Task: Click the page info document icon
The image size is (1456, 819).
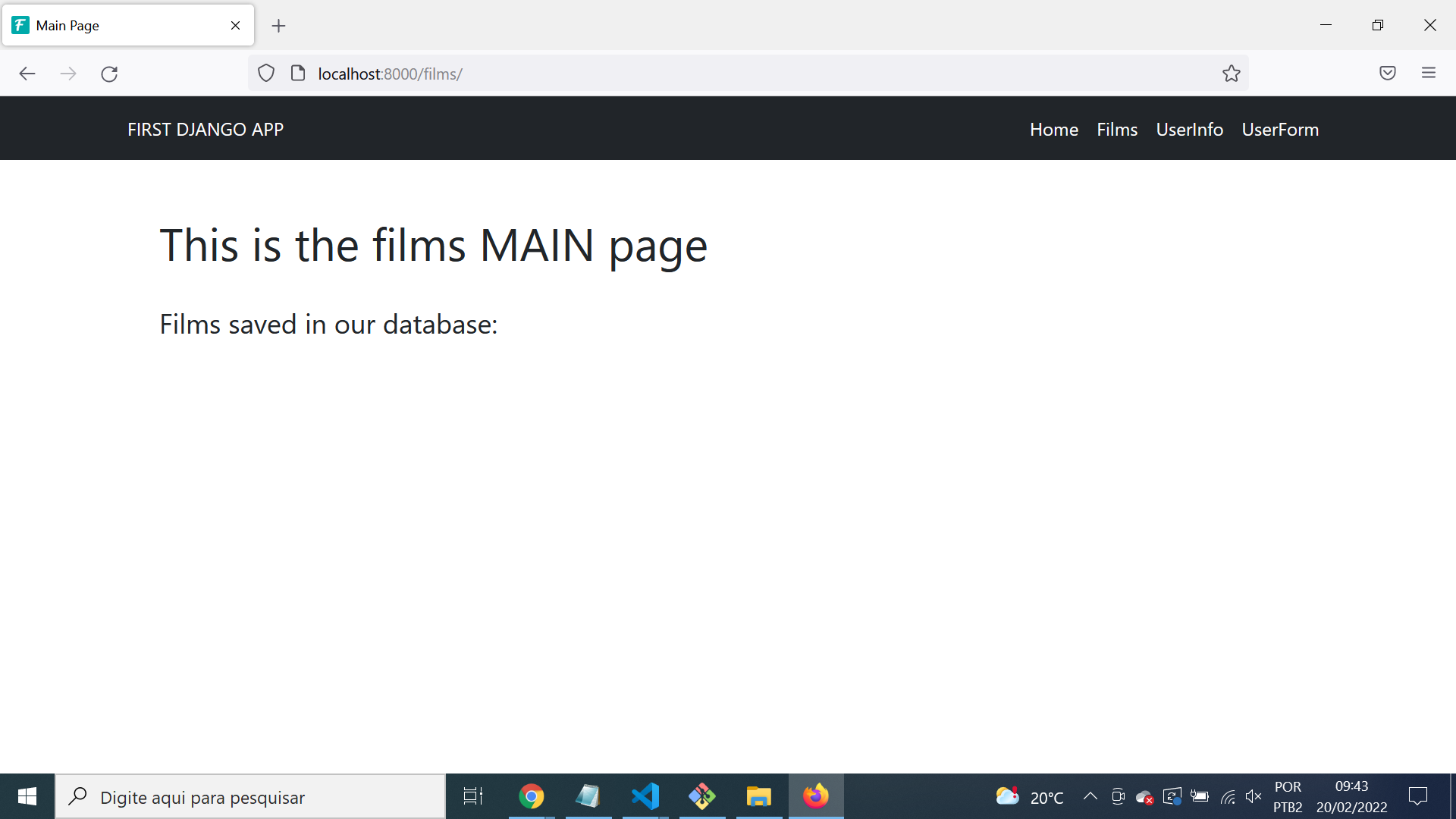Action: [298, 74]
